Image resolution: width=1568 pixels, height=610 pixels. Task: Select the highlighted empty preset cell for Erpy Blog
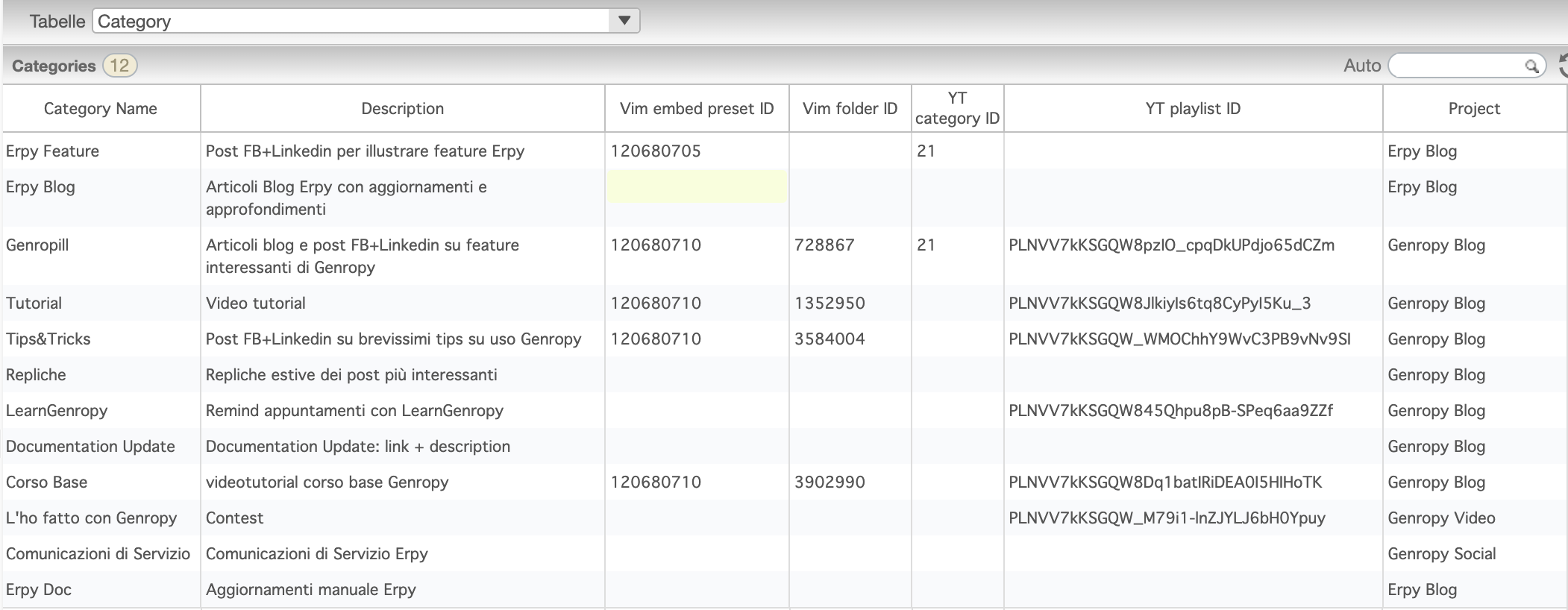click(x=697, y=187)
